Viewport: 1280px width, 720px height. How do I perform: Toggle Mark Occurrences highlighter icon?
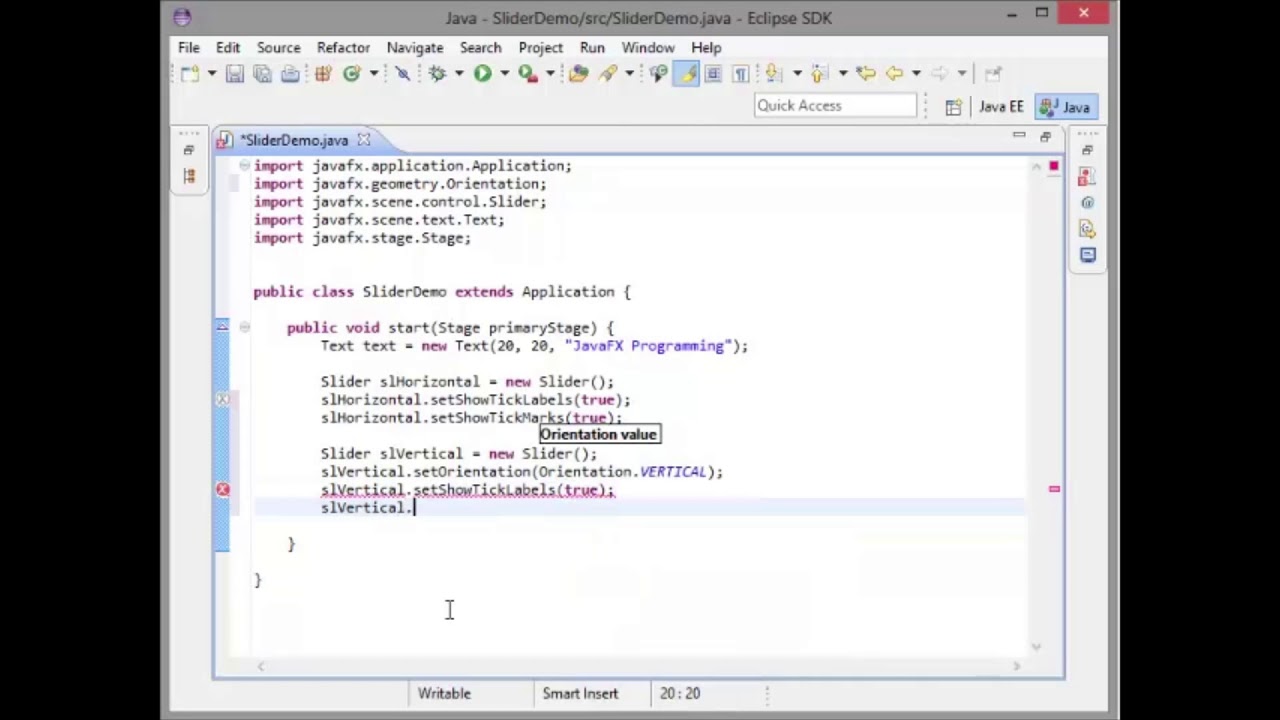(x=686, y=73)
